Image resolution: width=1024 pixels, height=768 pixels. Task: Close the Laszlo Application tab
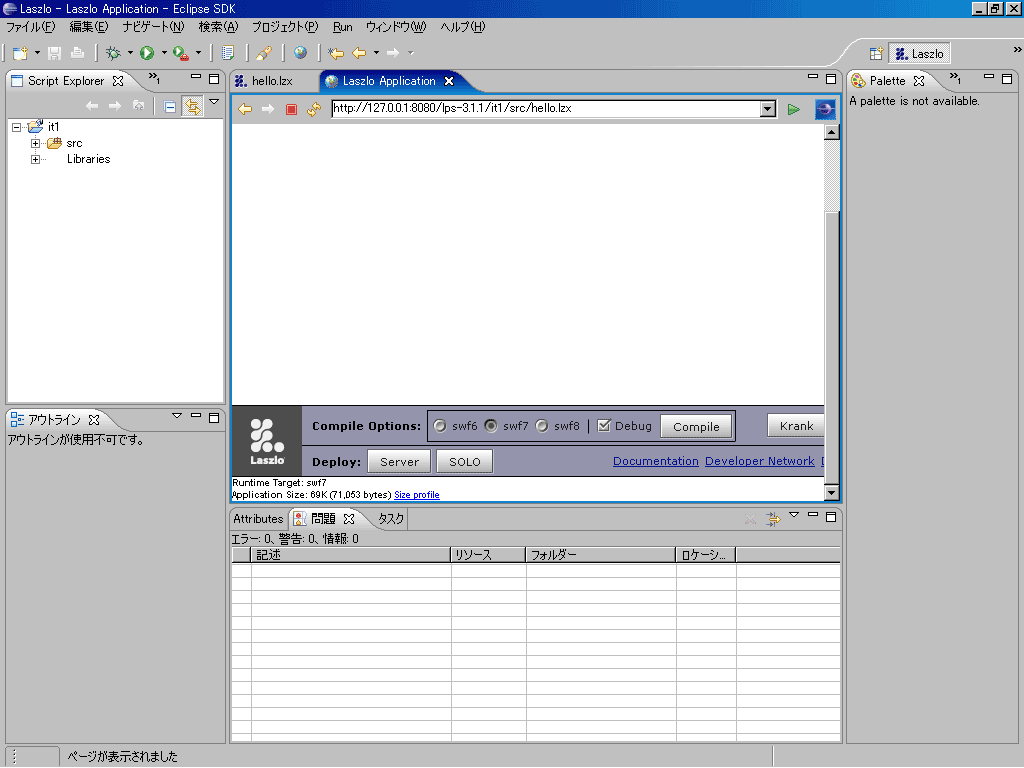tap(449, 81)
